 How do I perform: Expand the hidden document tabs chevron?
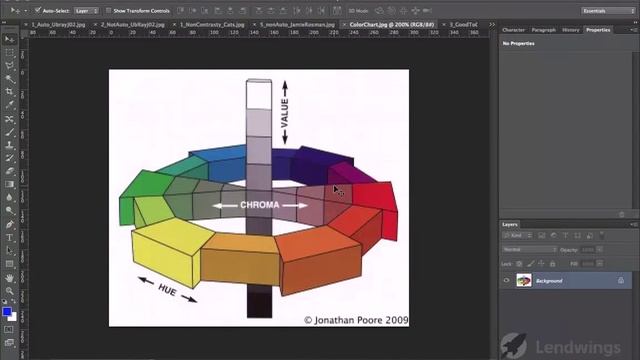(x=492, y=24)
